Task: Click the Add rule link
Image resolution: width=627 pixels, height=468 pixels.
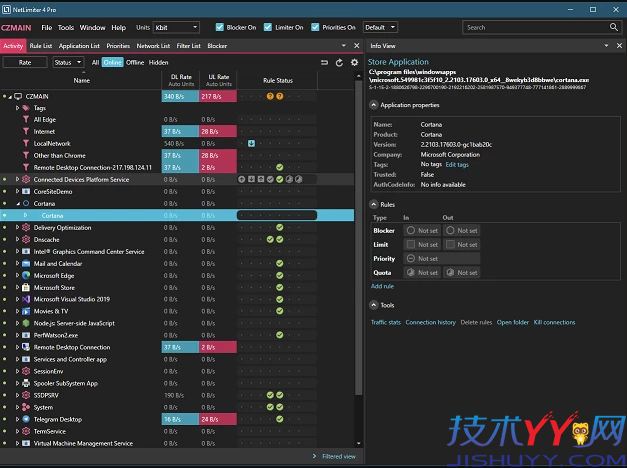Action: coord(382,286)
